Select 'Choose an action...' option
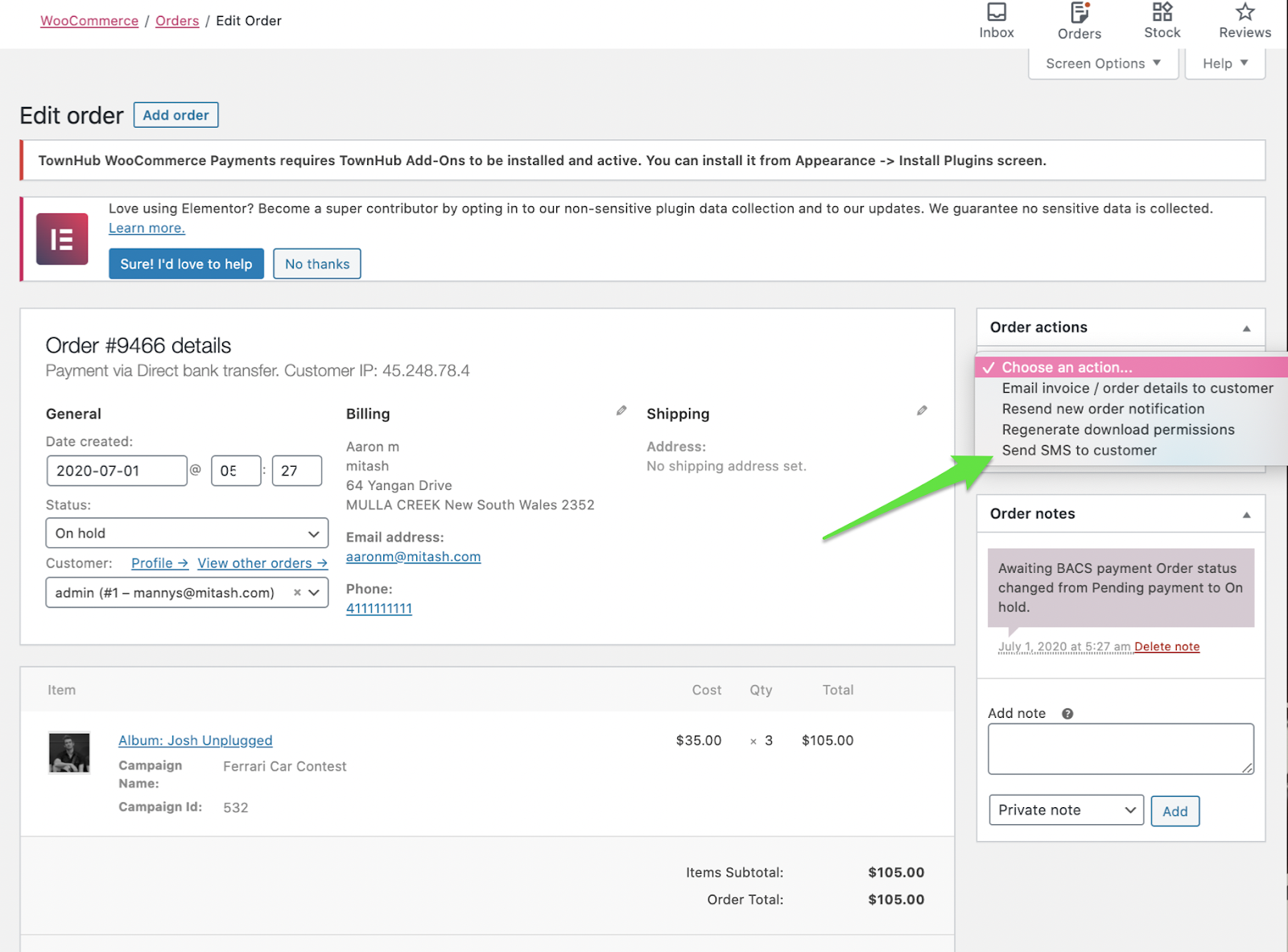The width and height of the screenshot is (1288, 952). (1131, 367)
